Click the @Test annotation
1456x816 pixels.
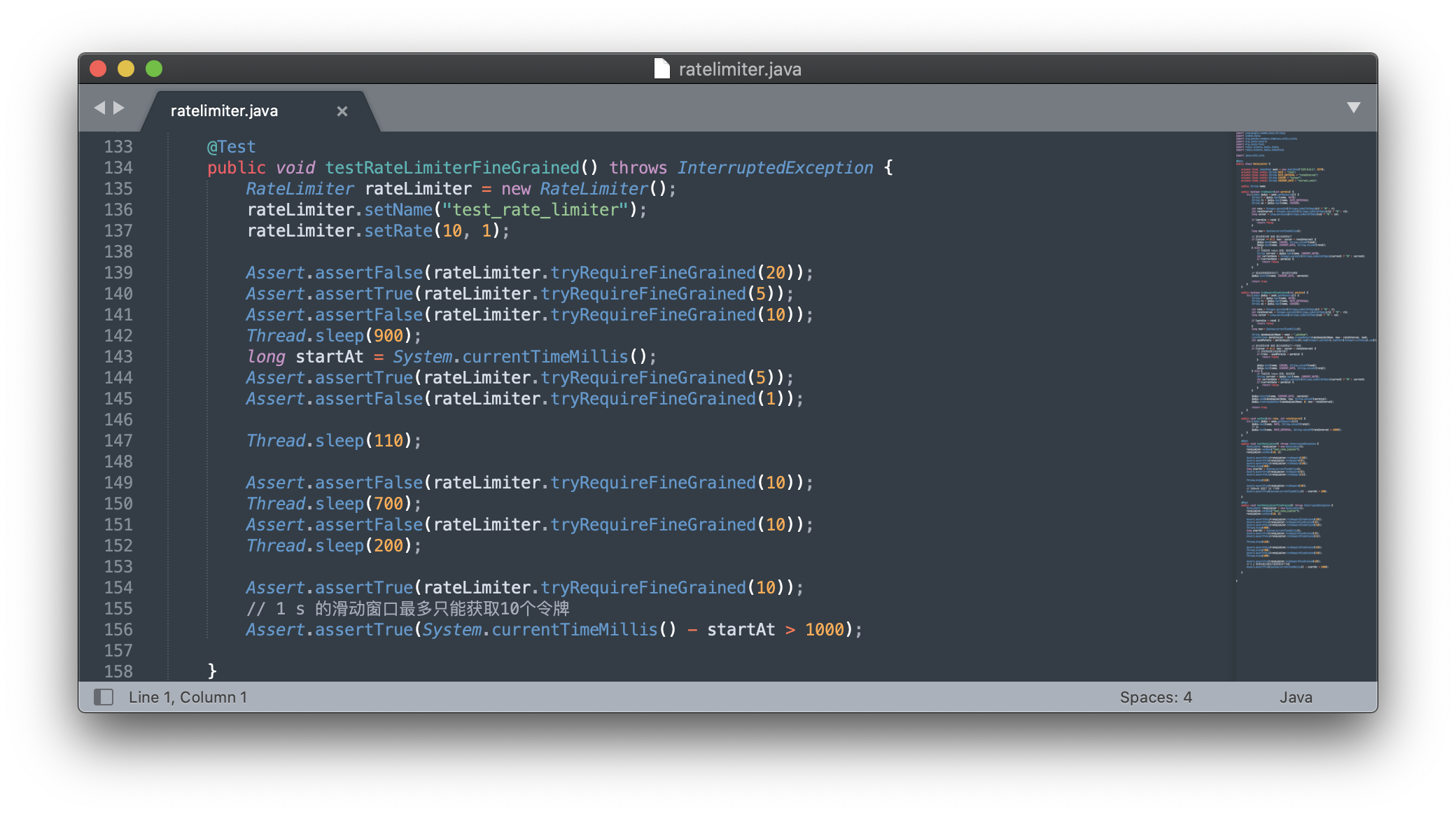pos(231,147)
